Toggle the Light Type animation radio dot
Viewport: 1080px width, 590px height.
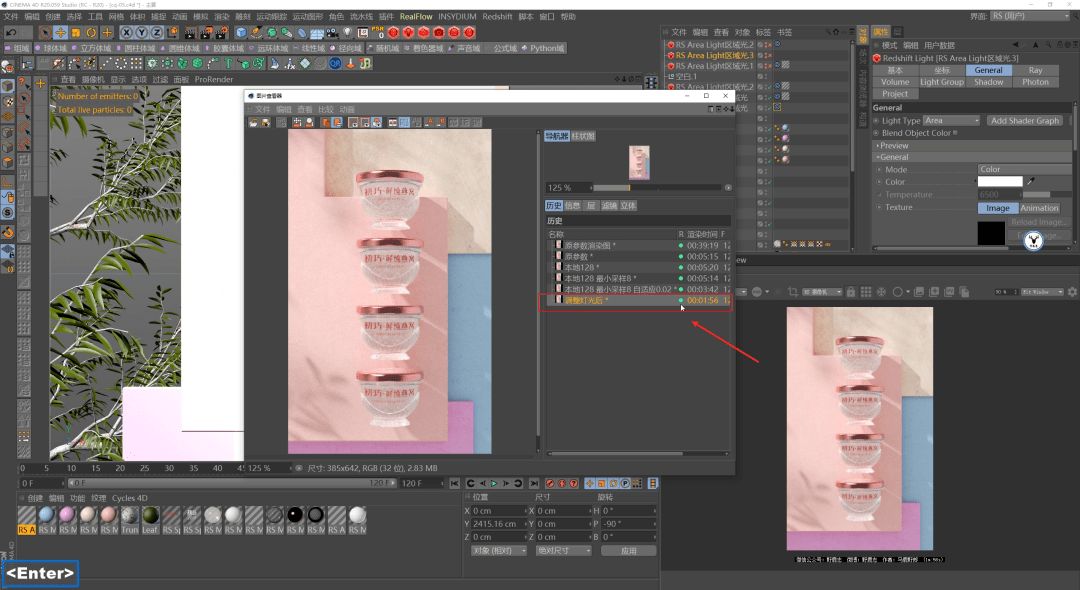[876, 121]
